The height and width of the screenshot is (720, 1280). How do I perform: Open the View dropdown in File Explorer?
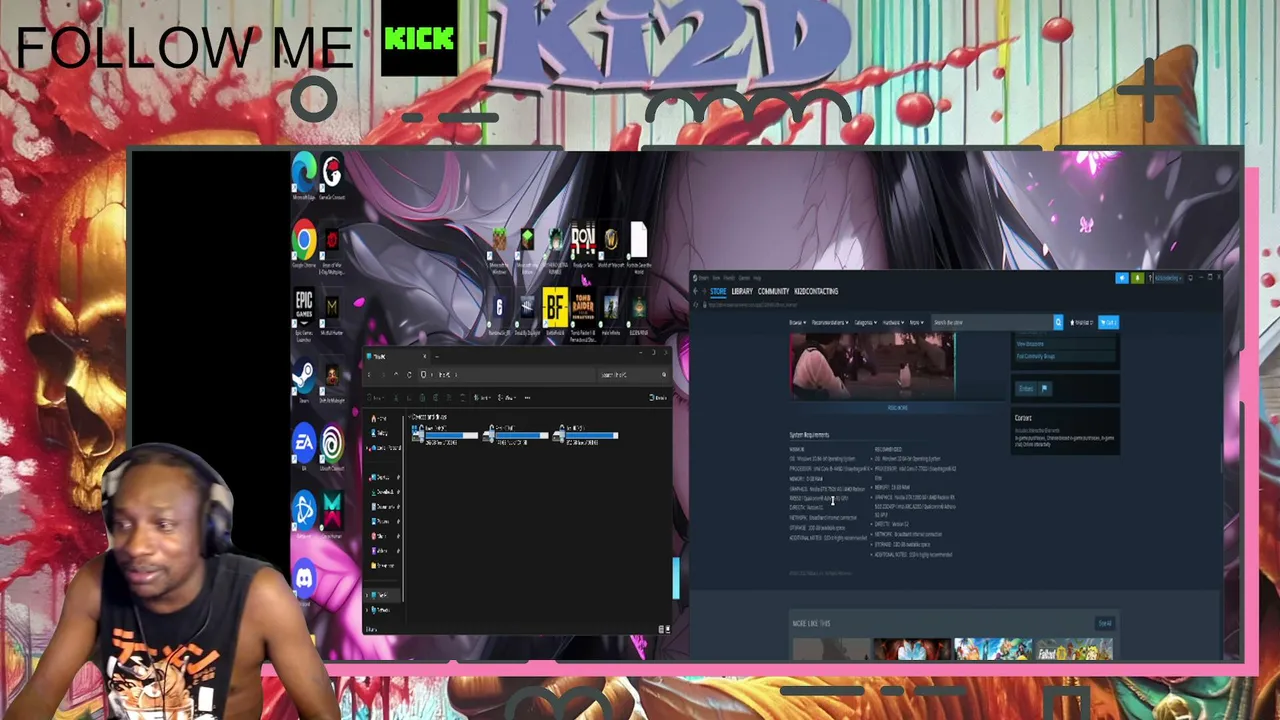[x=509, y=398]
